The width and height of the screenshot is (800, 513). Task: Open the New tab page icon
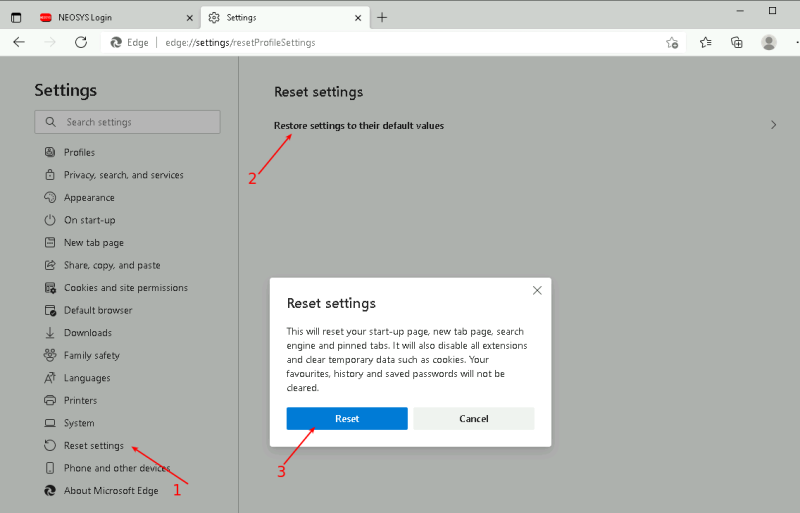pyautogui.click(x=50, y=242)
